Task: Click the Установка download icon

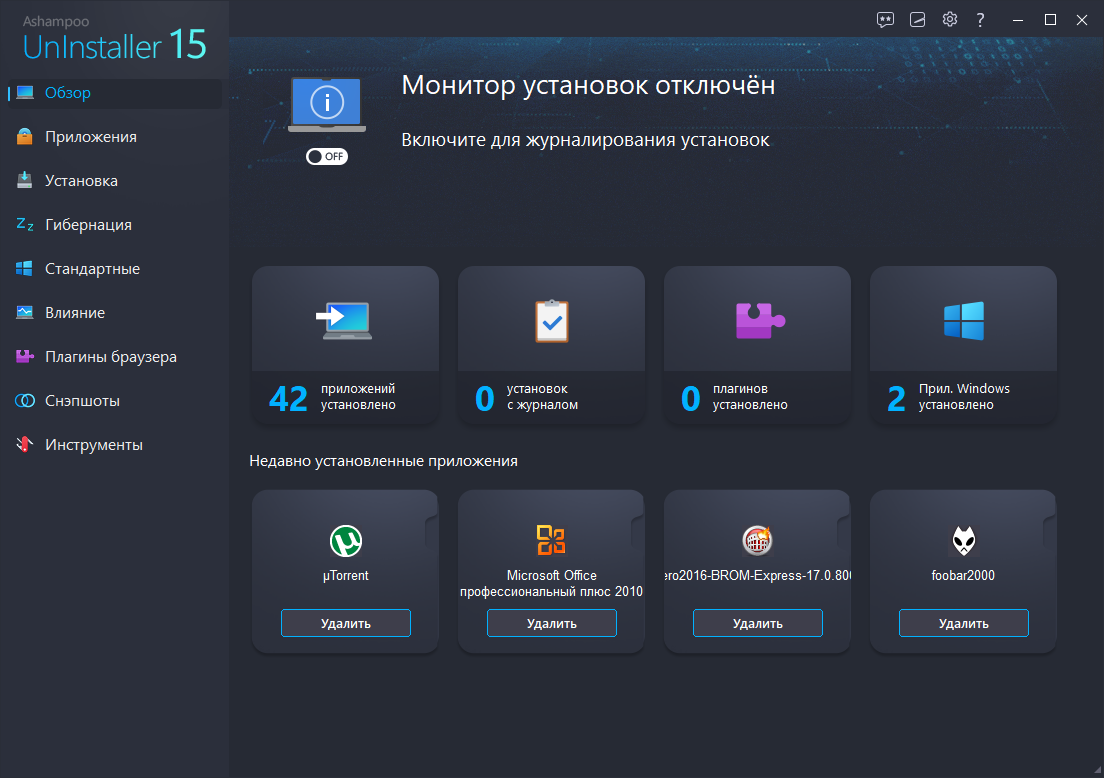Action: coord(25,180)
